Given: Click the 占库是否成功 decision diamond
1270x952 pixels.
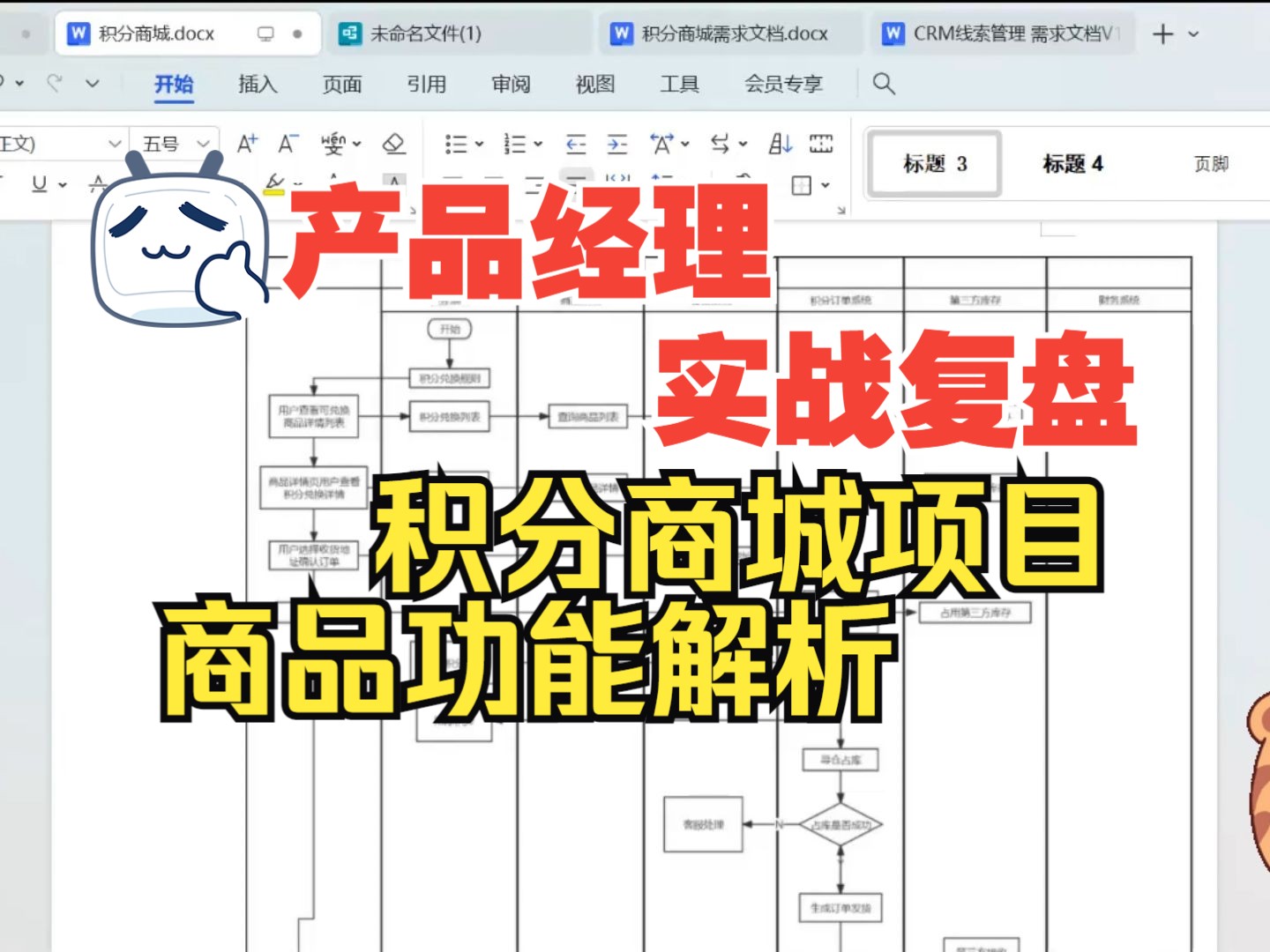Looking at the screenshot, I should (840, 825).
